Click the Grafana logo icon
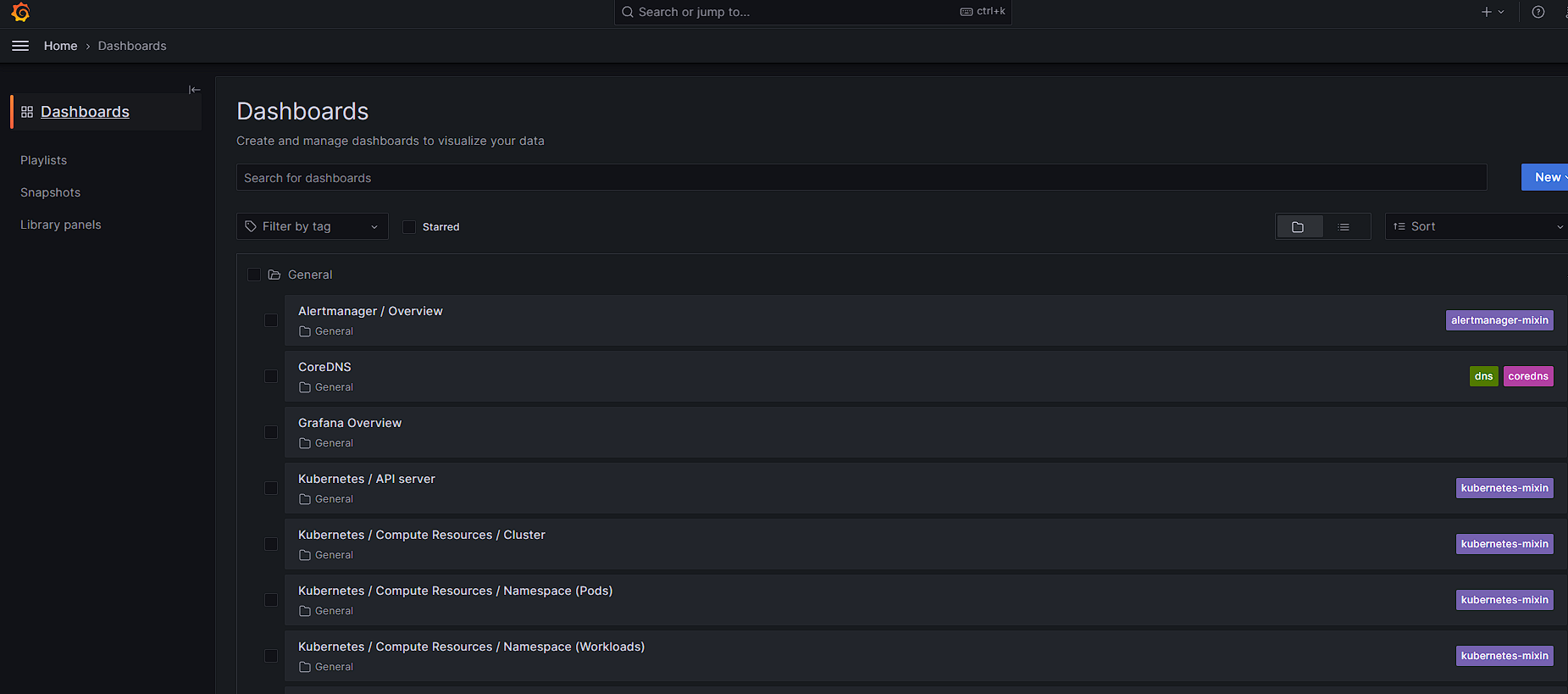This screenshot has width=1568, height=694. click(x=20, y=12)
